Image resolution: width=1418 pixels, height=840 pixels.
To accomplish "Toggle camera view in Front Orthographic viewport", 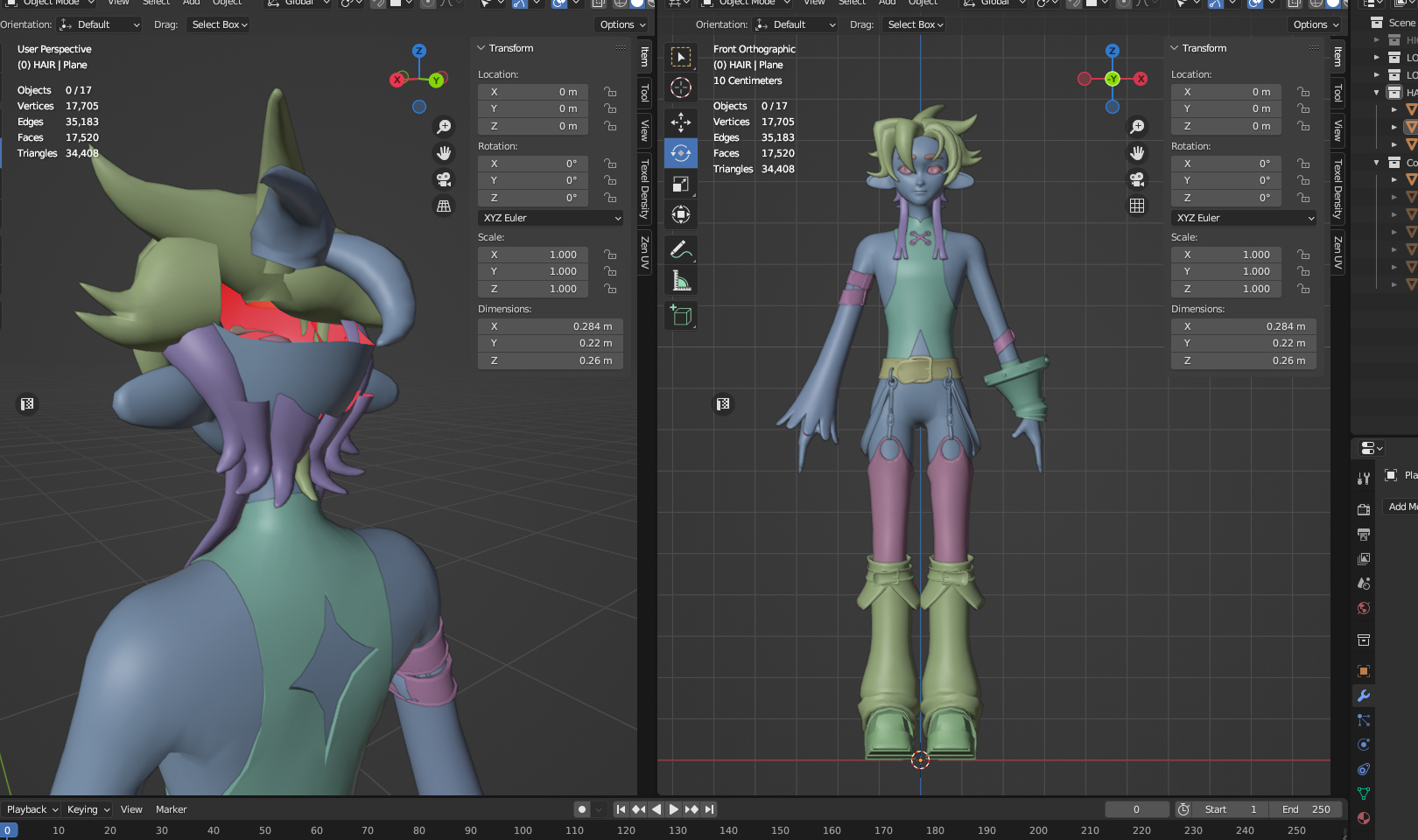I will pos(1137,179).
